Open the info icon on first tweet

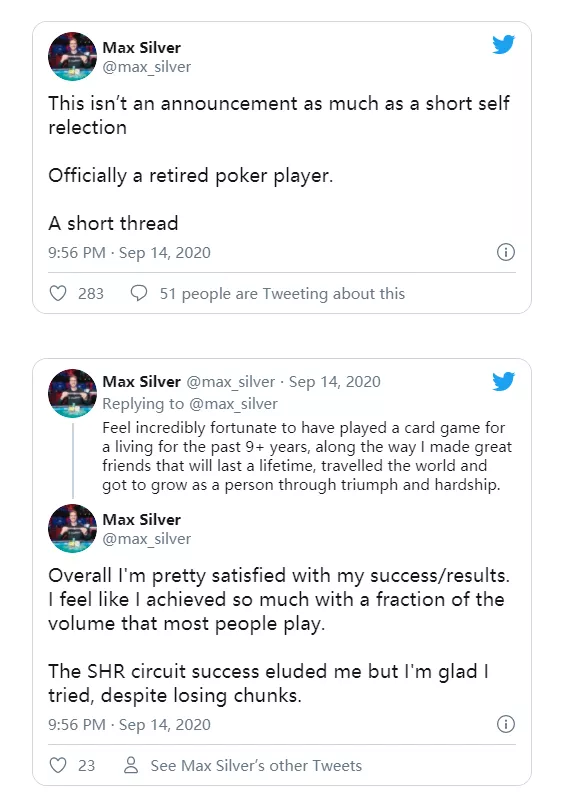pos(505,252)
